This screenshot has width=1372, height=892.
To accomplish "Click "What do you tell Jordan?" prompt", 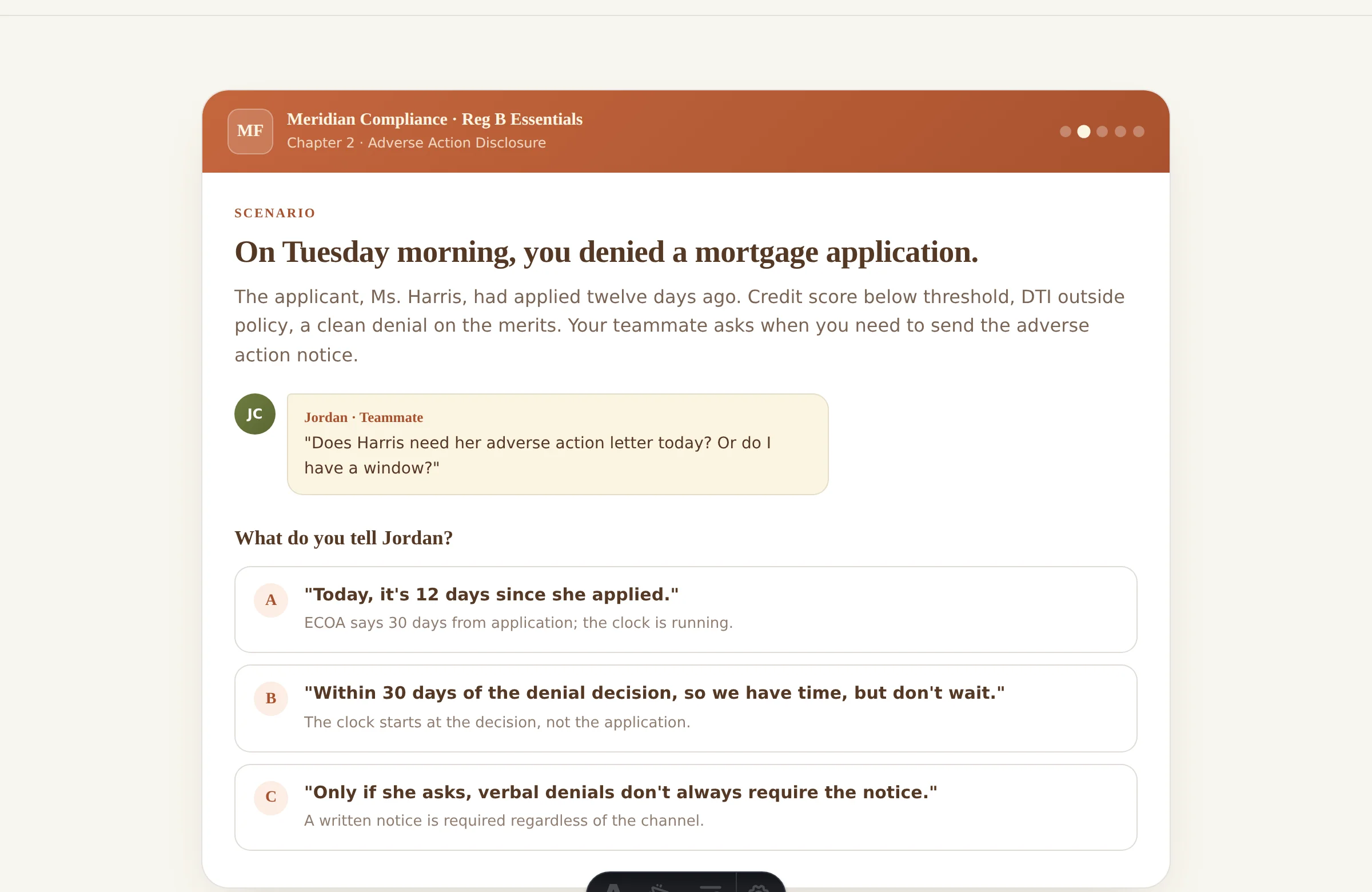I will 344,538.
